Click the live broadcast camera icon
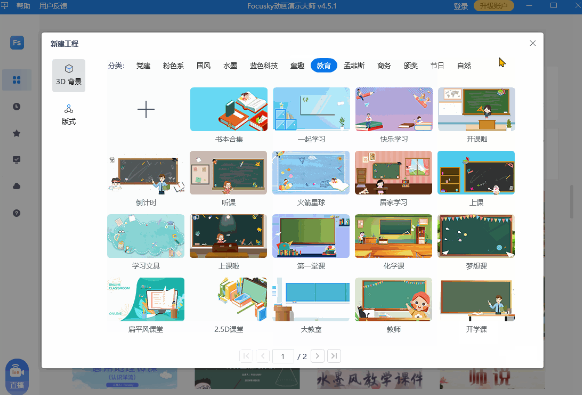The width and height of the screenshot is (582, 395). tap(17, 376)
